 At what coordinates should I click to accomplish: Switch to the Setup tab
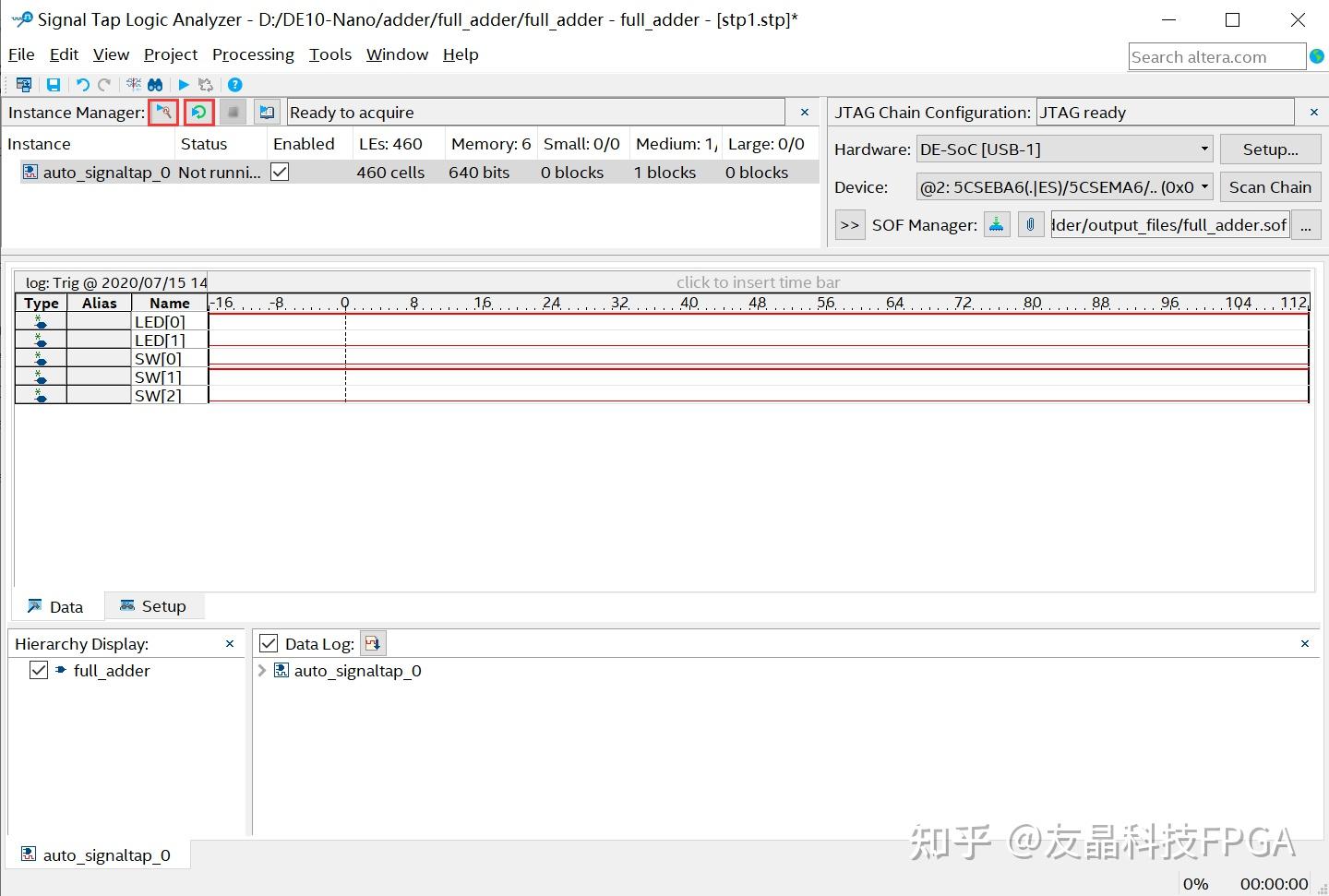click(x=154, y=605)
